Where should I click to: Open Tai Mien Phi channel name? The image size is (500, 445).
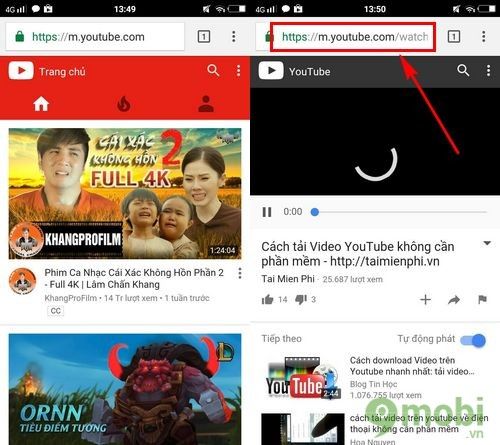[x=288, y=279]
